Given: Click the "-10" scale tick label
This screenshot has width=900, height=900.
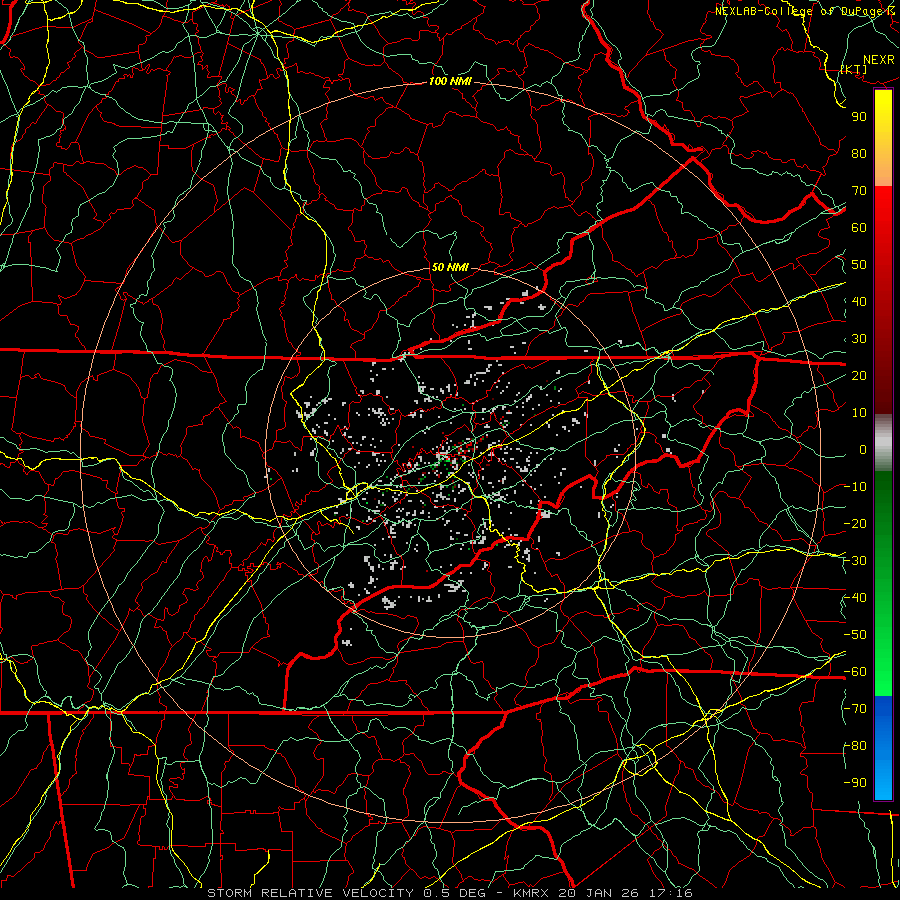Looking at the screenshot, I should click(855, 487).
